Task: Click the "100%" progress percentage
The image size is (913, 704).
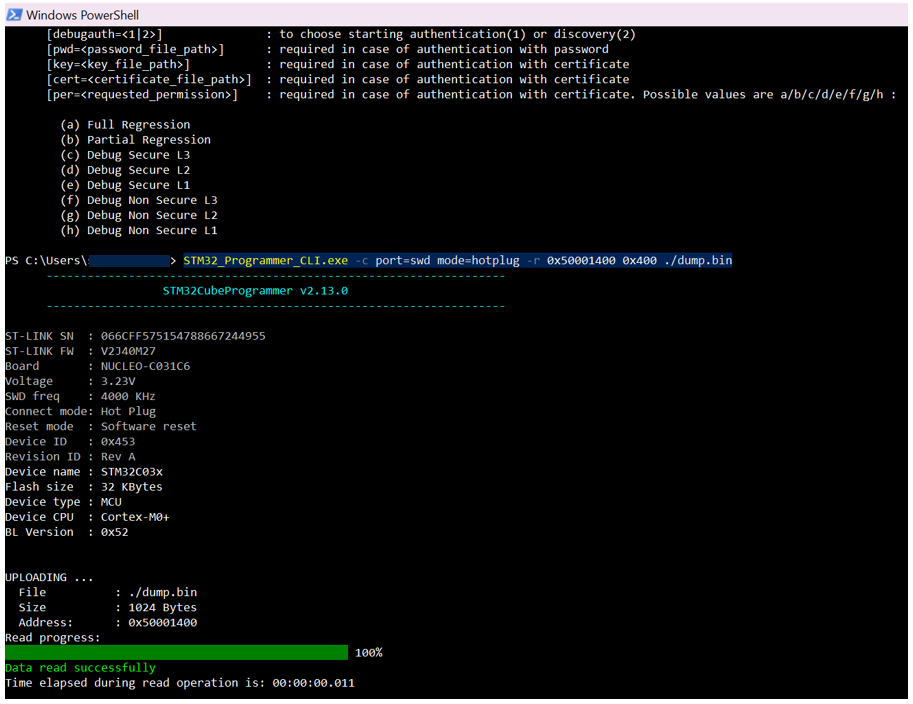Action: tap(369, 653)
